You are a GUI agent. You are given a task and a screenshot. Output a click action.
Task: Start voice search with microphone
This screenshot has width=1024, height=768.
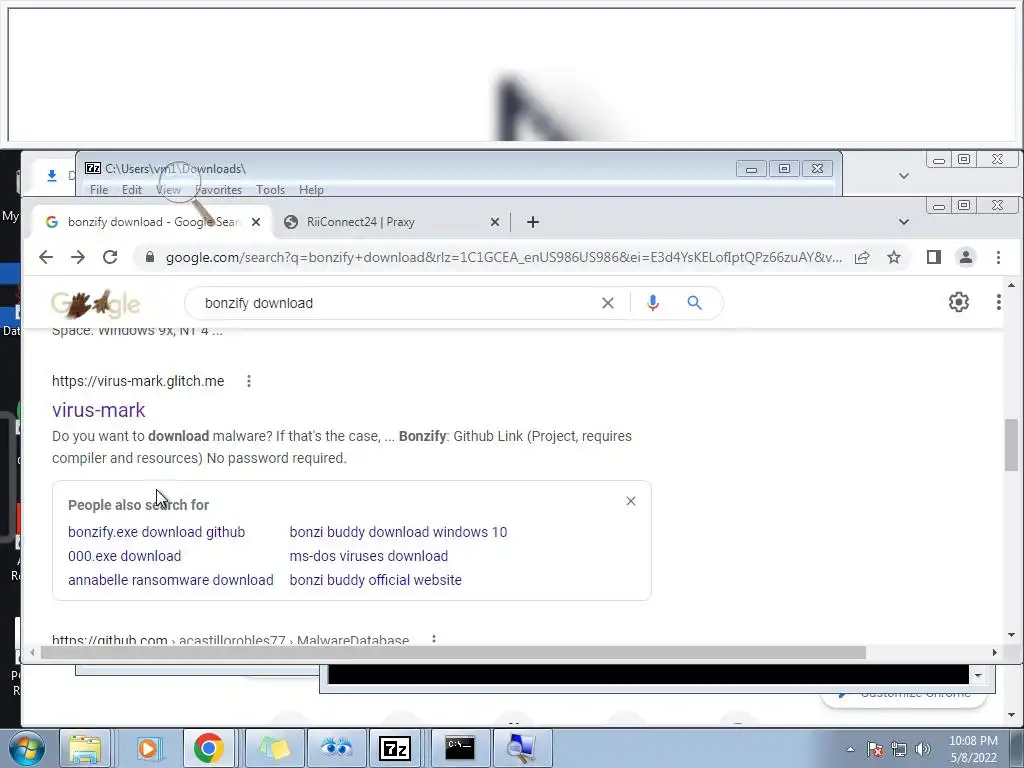pyautogui.click(x=652, y=303)
